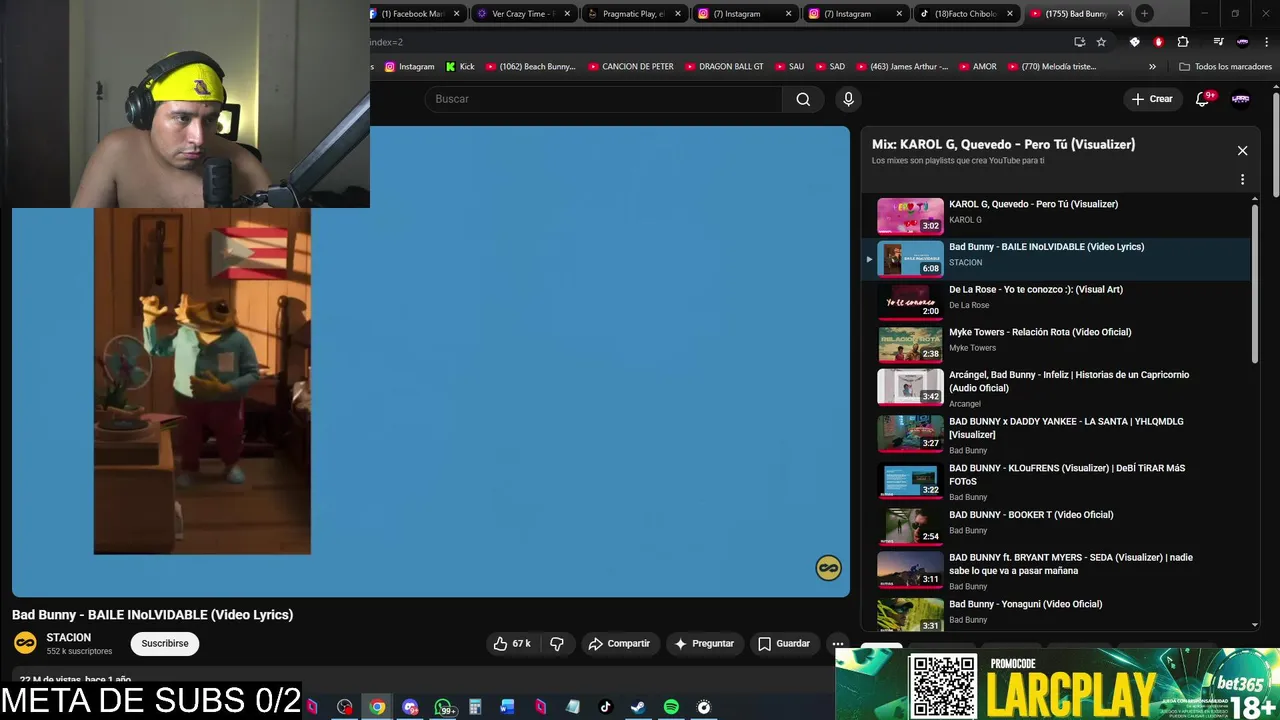Open Word from taskbar
The height and width of the screenshot is (720, 1280).
point(508,707)
